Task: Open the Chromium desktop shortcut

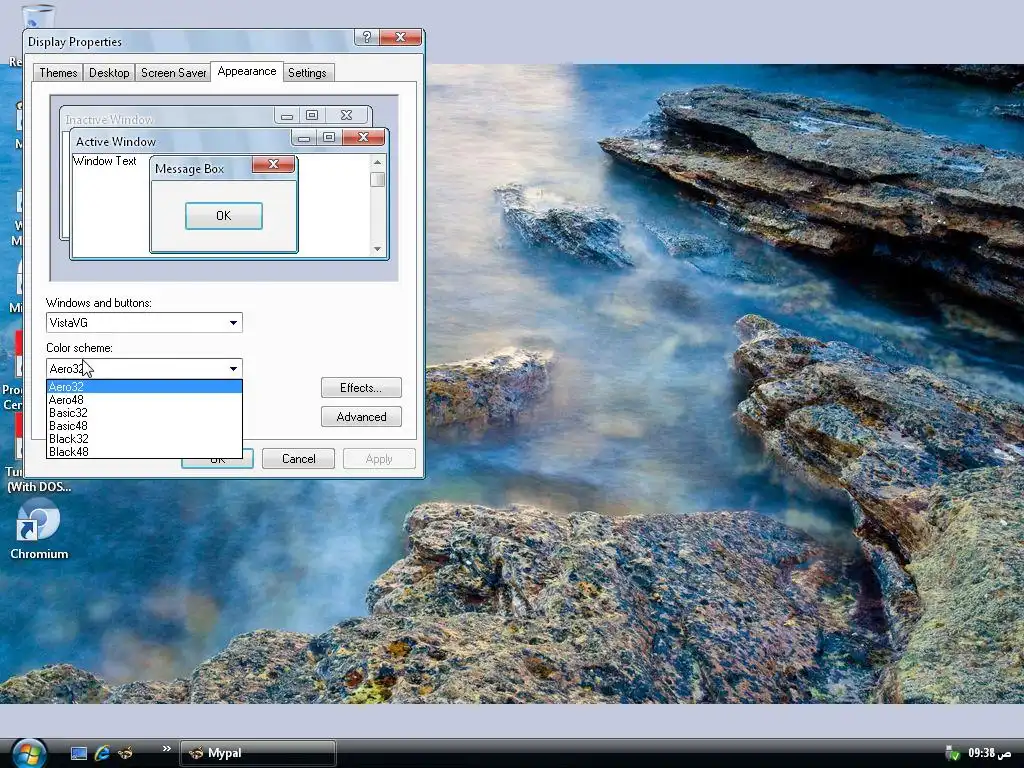Action: [x=39, y=530]
